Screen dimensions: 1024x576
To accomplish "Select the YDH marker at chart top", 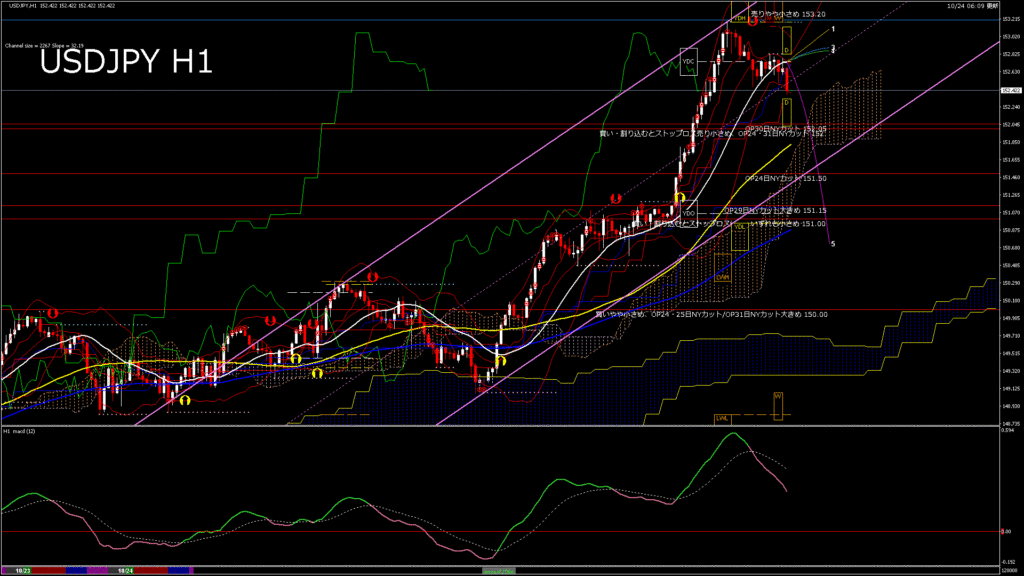I will (741, 18).
